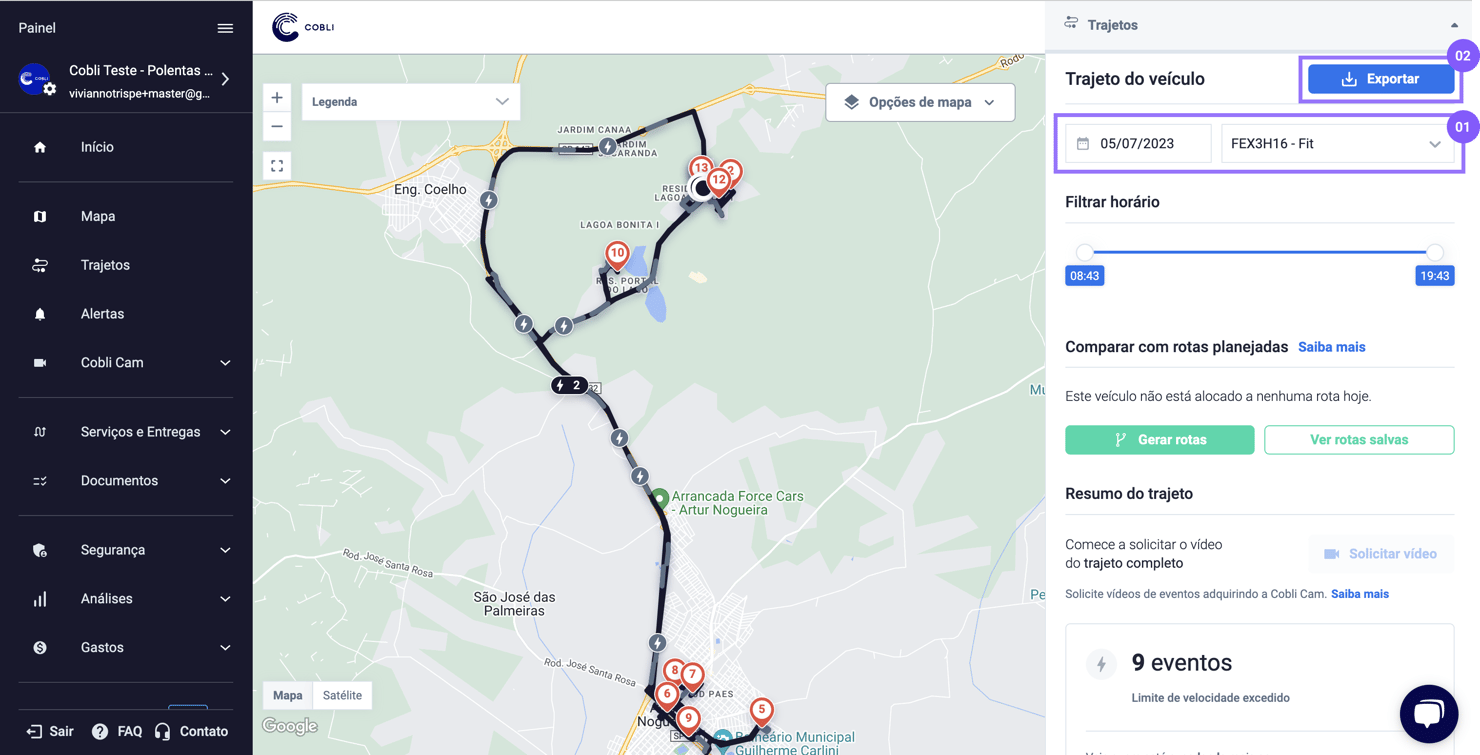The image size is (1480, 755).
Task: Collapse the Trajetos panel with its chevron
Action: coord(1455,24)
